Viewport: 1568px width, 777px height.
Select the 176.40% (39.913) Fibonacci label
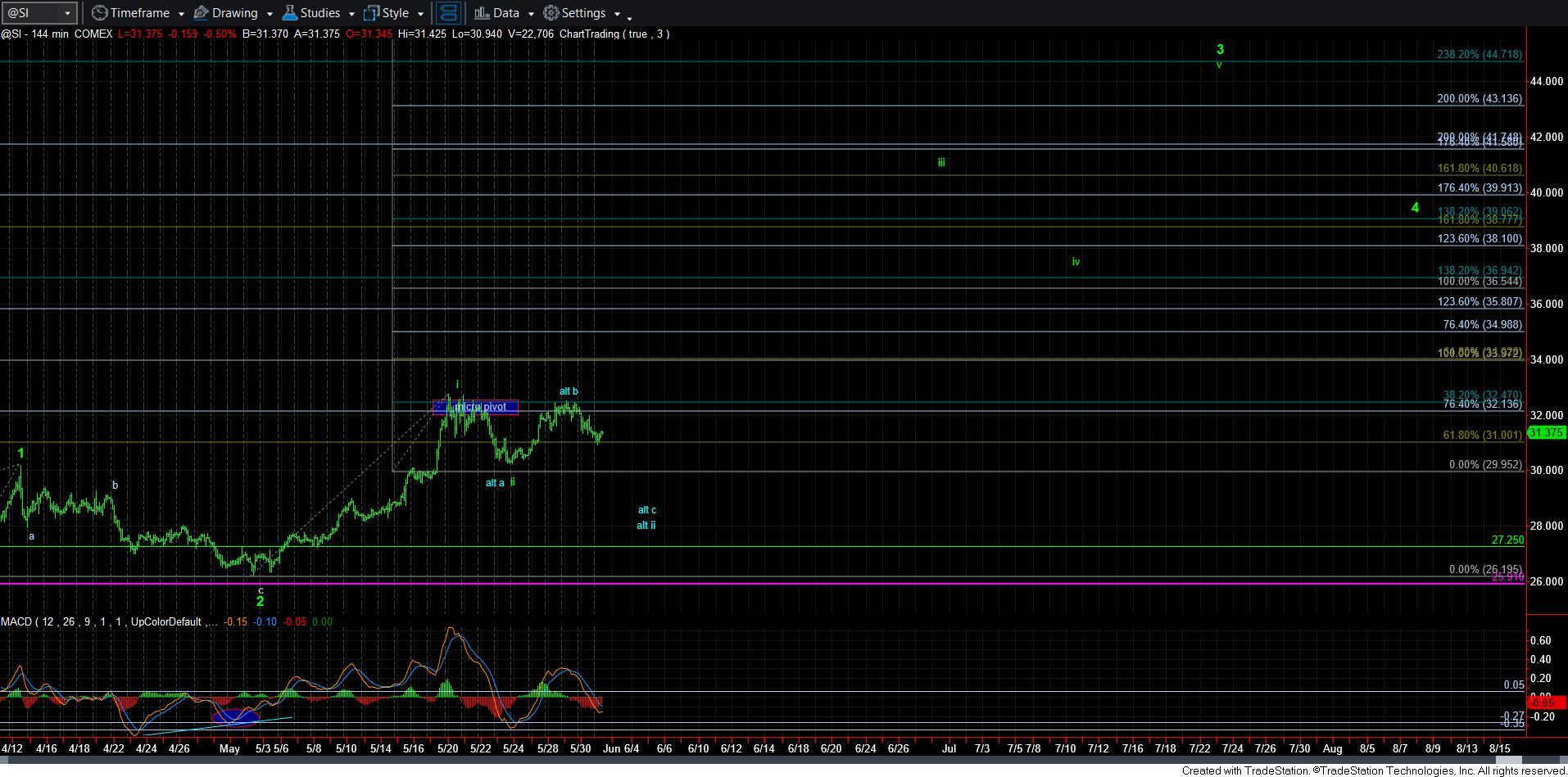(1480, 188)
